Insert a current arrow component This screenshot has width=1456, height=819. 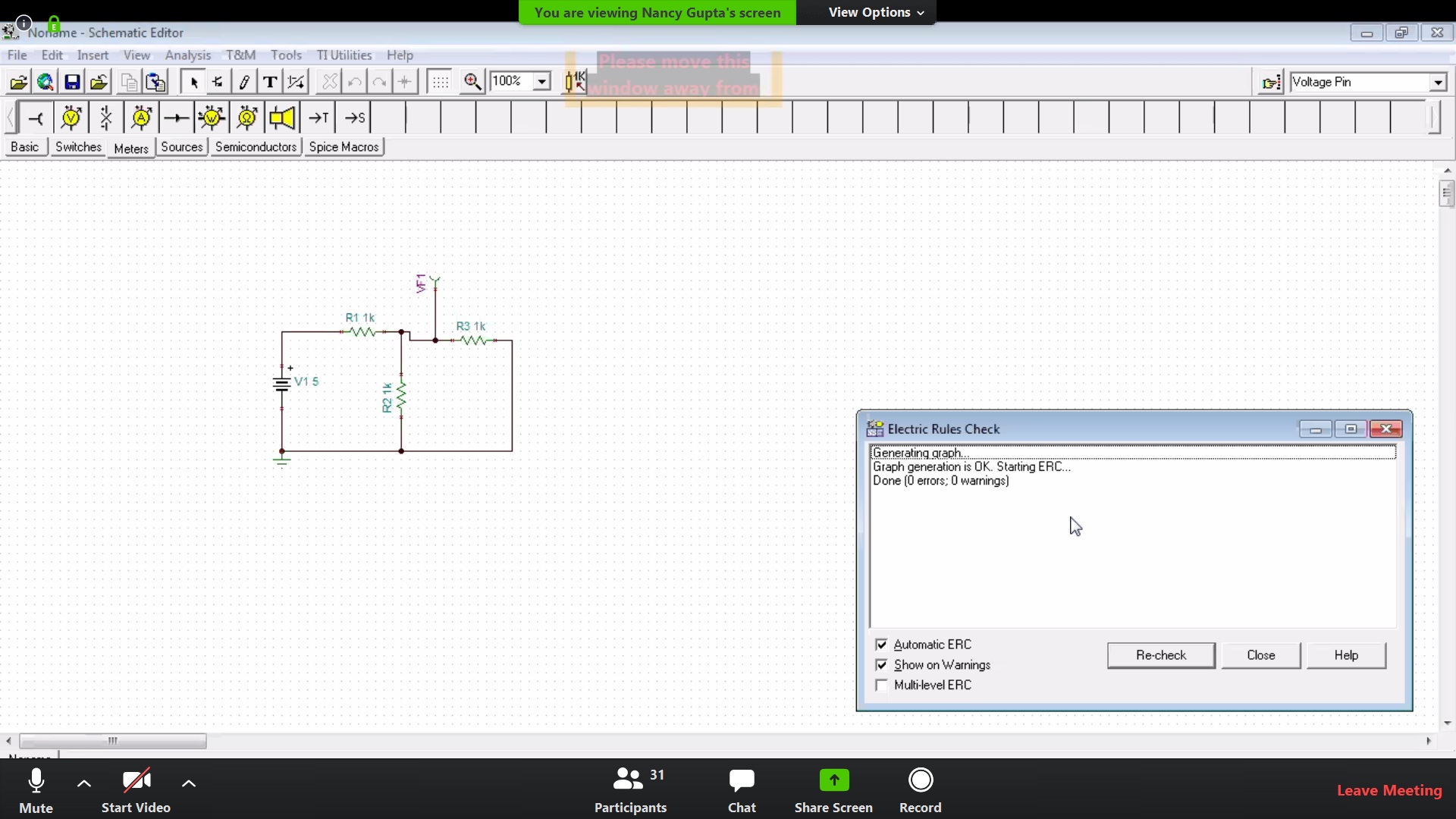coord(177,118)
